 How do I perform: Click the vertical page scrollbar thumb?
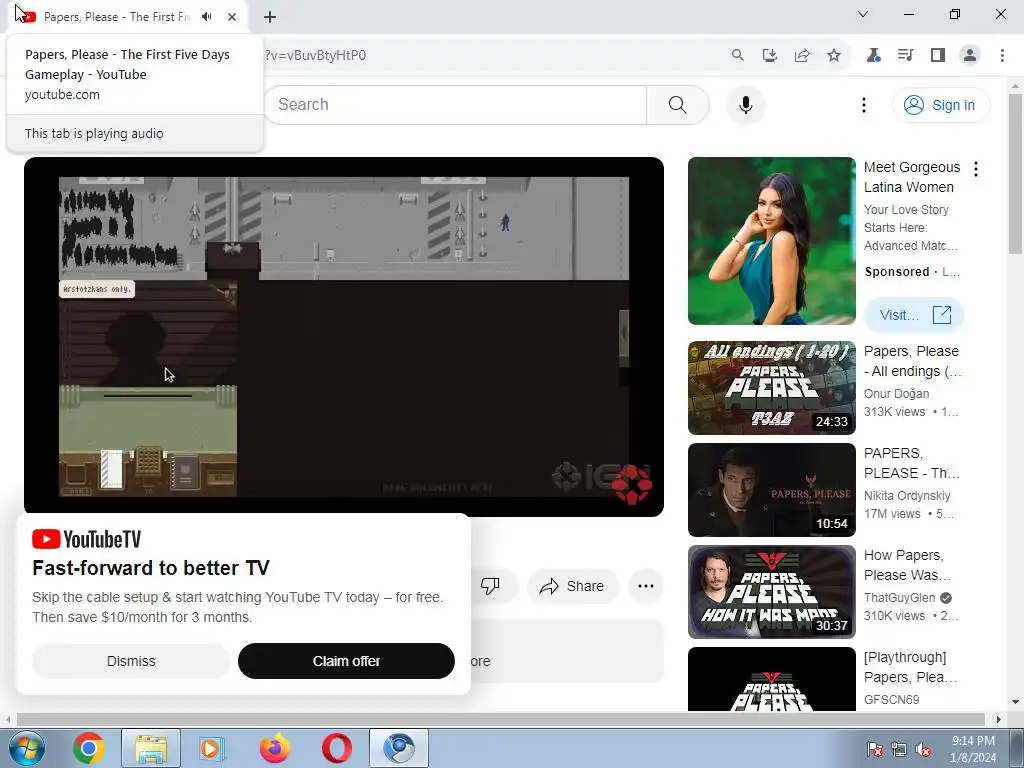coord(1015,173)
